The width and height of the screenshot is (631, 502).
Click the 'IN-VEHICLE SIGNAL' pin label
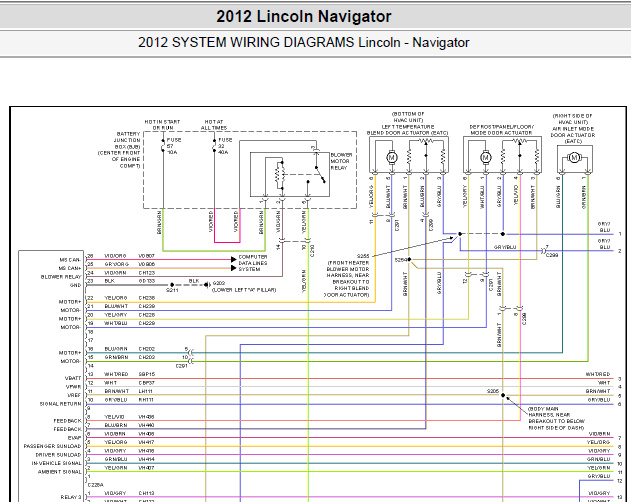coord(56,463)
